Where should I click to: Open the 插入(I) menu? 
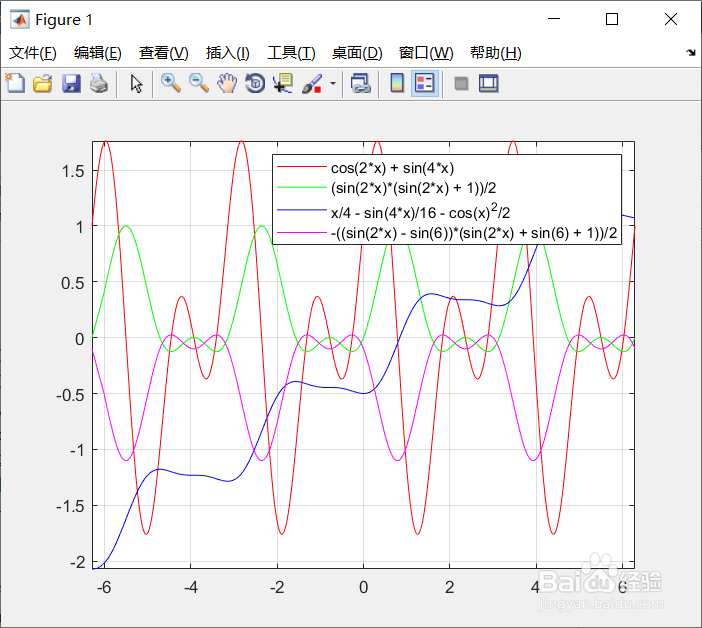tap(227, 53)
